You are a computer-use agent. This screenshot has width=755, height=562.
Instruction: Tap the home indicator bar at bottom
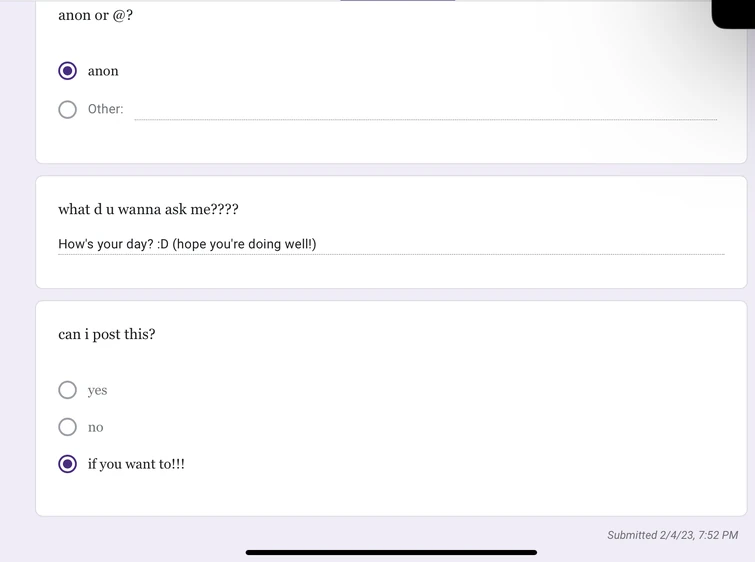pos(391,552)
